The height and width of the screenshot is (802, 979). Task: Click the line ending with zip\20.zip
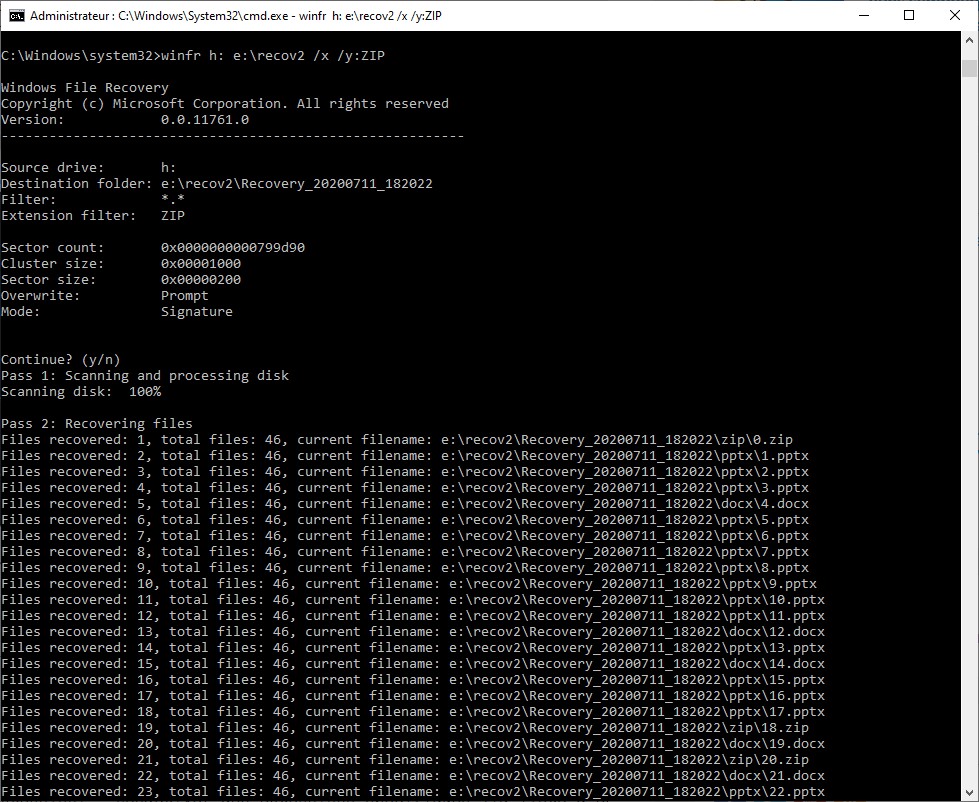[405, 760]
